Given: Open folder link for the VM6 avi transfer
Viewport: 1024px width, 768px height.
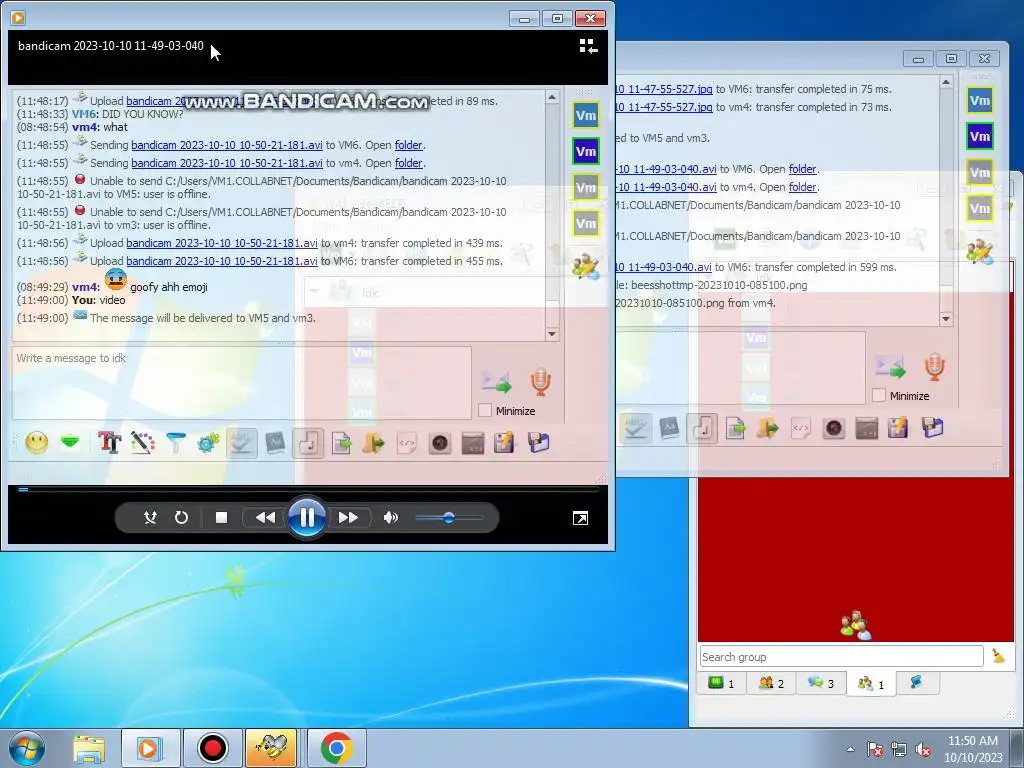Looking at the screenshot, I should point(803,169).
